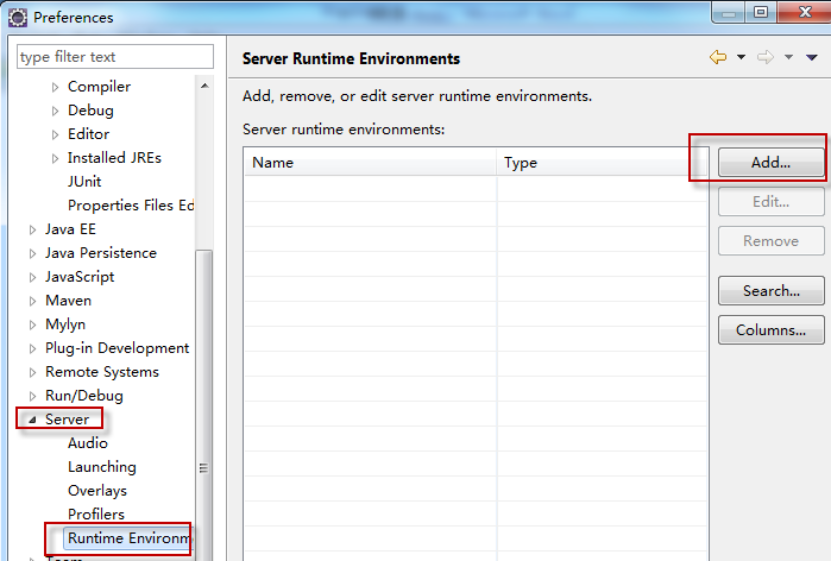Click the Remove button

click(x=771, y=241)
